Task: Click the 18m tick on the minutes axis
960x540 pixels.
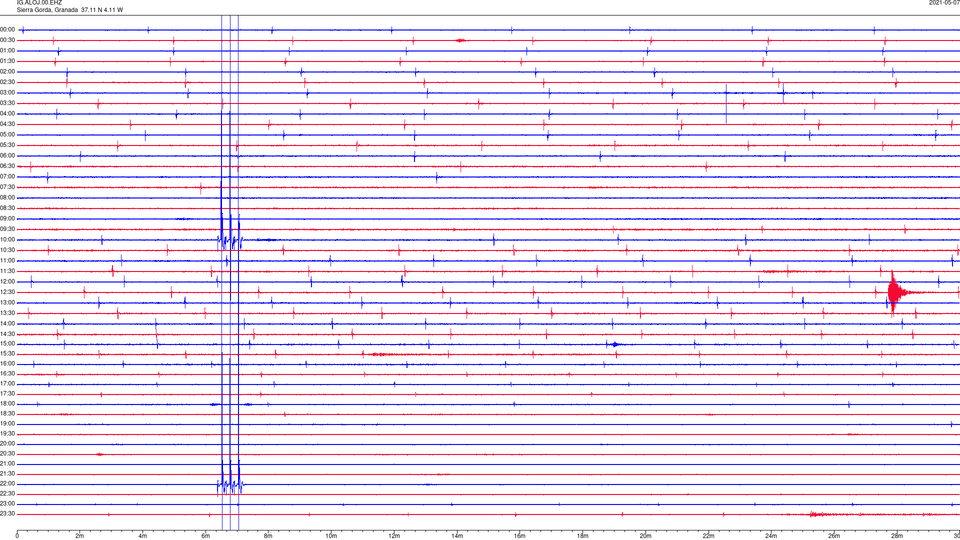Action: (582, 536)
